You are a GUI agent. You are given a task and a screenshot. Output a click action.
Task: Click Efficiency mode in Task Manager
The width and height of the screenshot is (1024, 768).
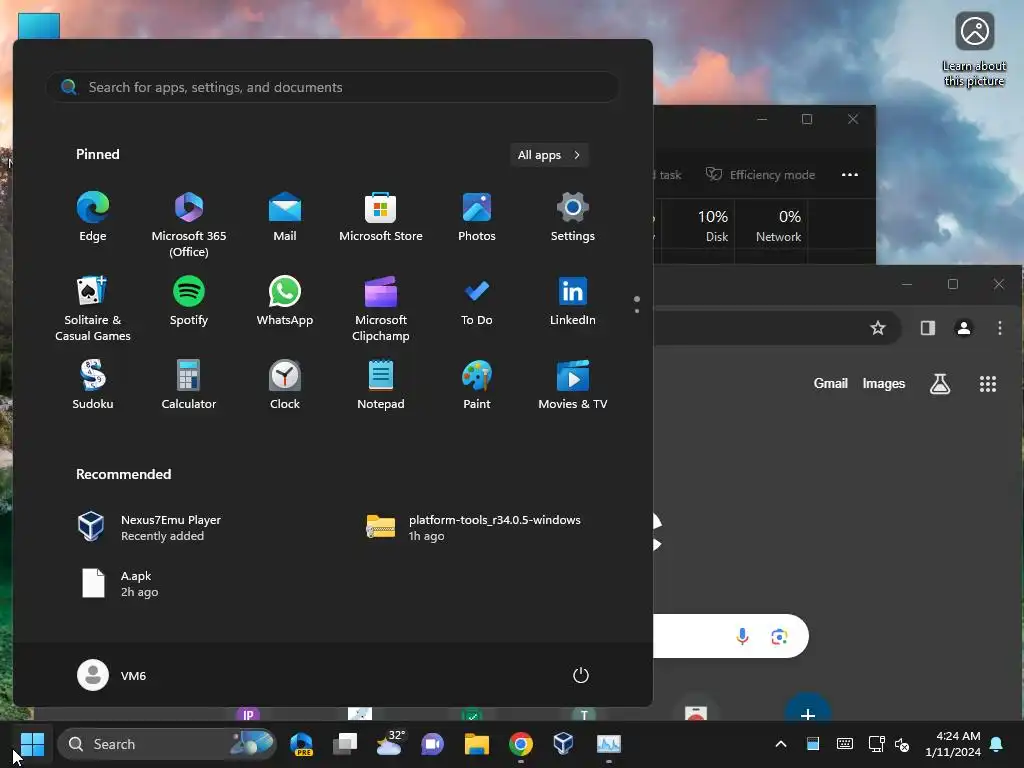click(x=761, y=174)
